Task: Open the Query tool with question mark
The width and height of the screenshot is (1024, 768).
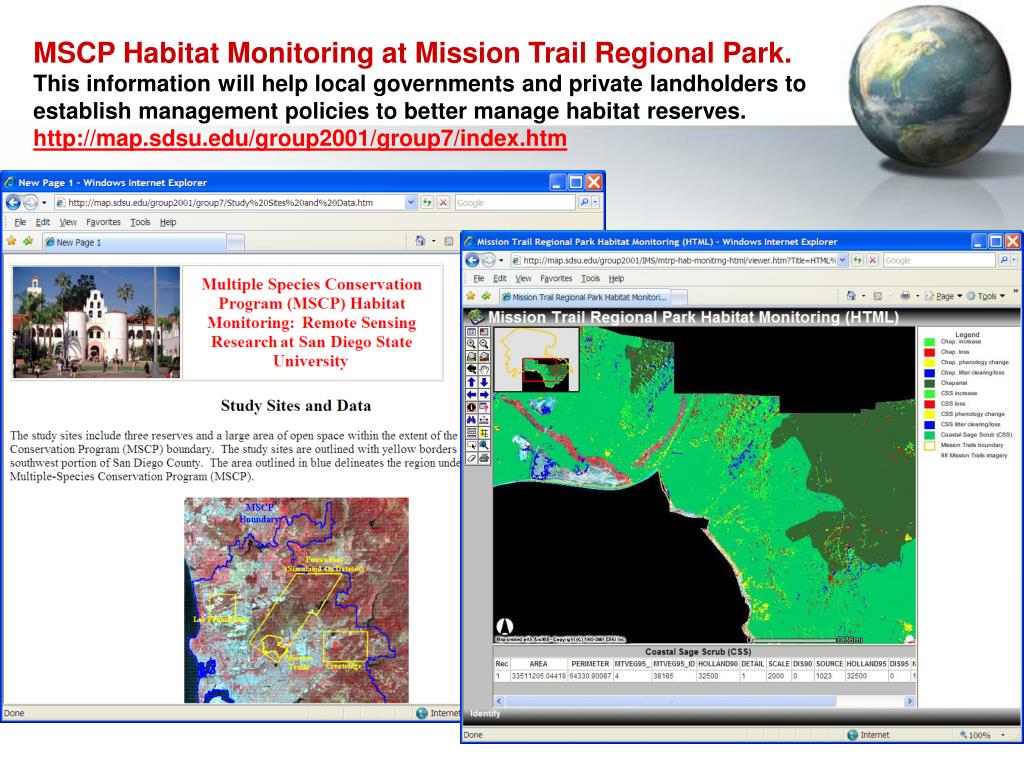Action: coord(485,408)
